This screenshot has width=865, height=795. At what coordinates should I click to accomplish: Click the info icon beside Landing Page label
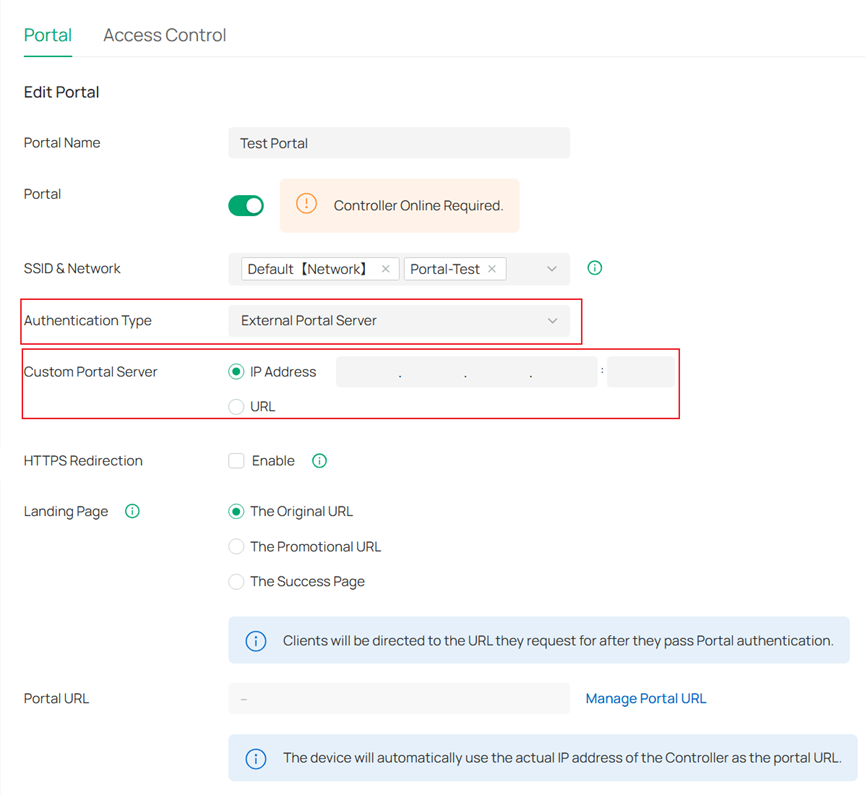point(132,511)
